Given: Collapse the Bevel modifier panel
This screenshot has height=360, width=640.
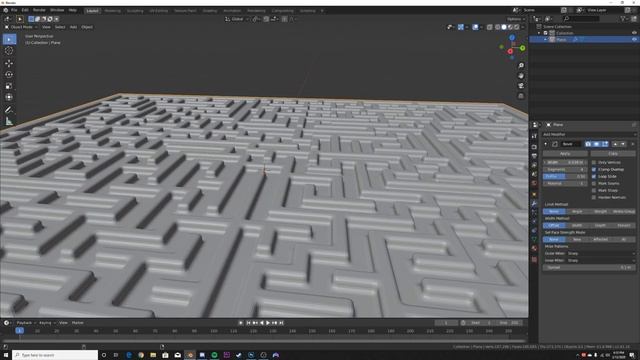Looking at the screenshot, I should (x=546, y=144).
